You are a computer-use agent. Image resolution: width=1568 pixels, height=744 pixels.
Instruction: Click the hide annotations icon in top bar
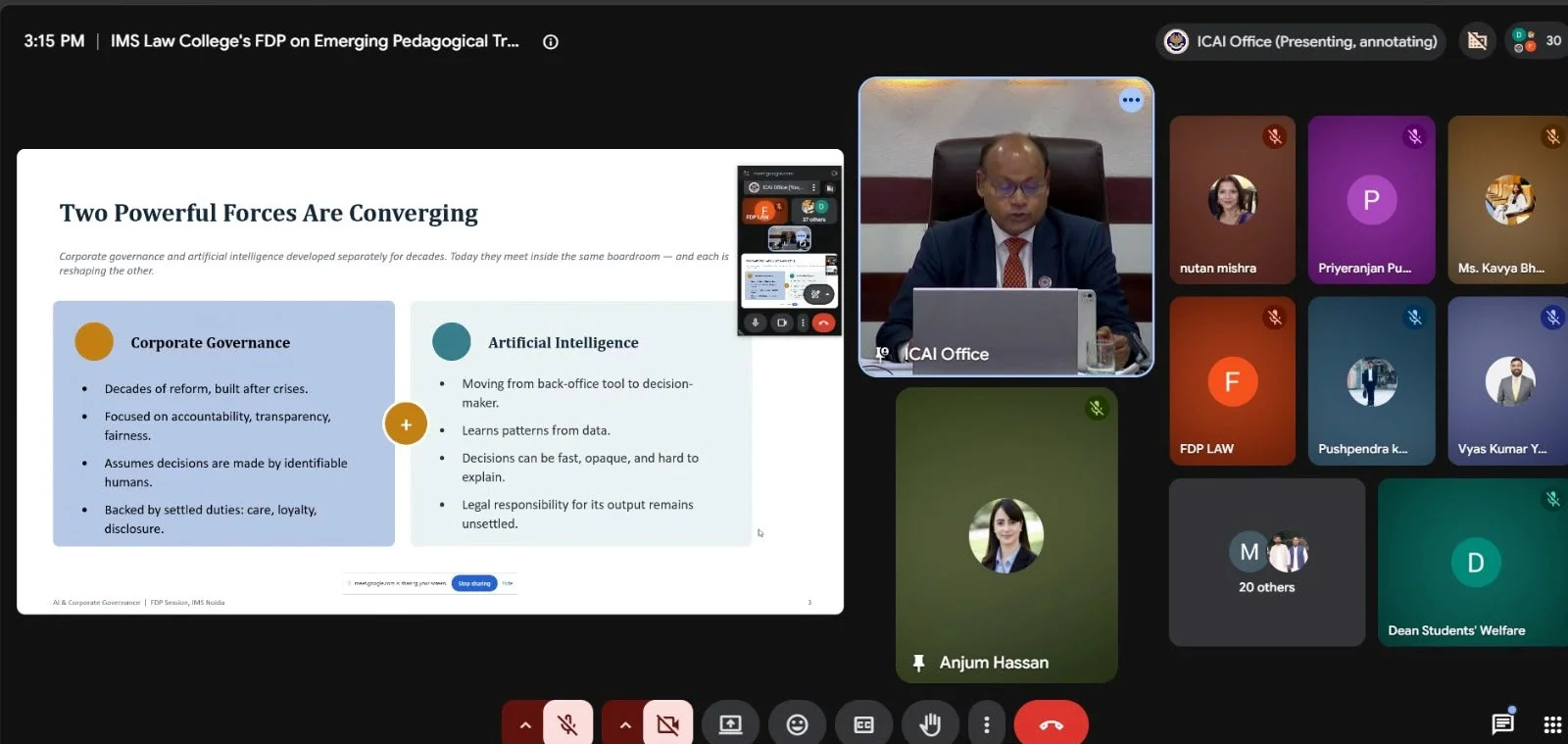point(1477,41)
